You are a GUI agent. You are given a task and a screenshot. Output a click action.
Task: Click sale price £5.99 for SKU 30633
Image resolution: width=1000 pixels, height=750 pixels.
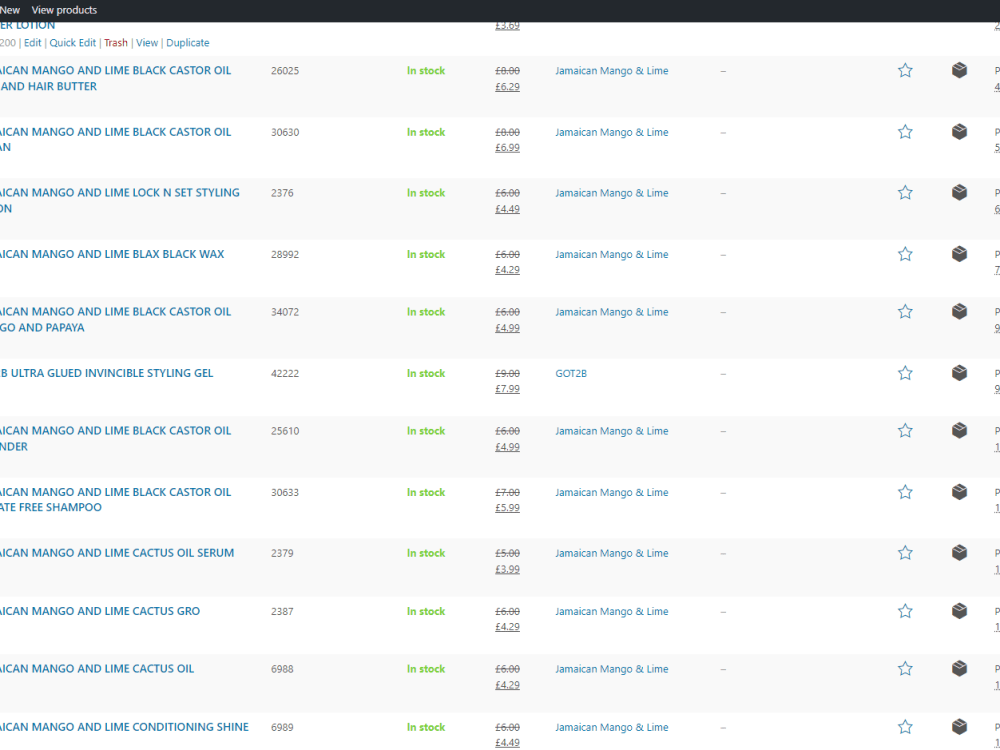point(507,508)
